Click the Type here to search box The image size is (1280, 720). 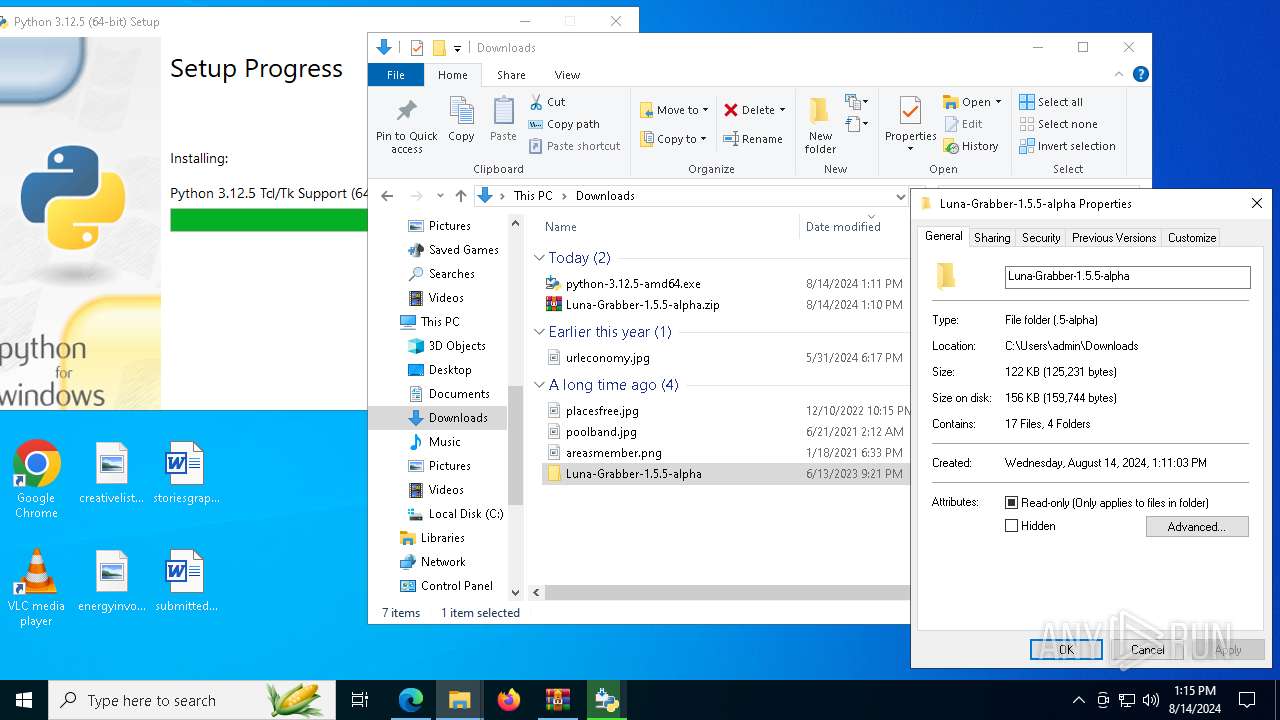tap(192, 700)
